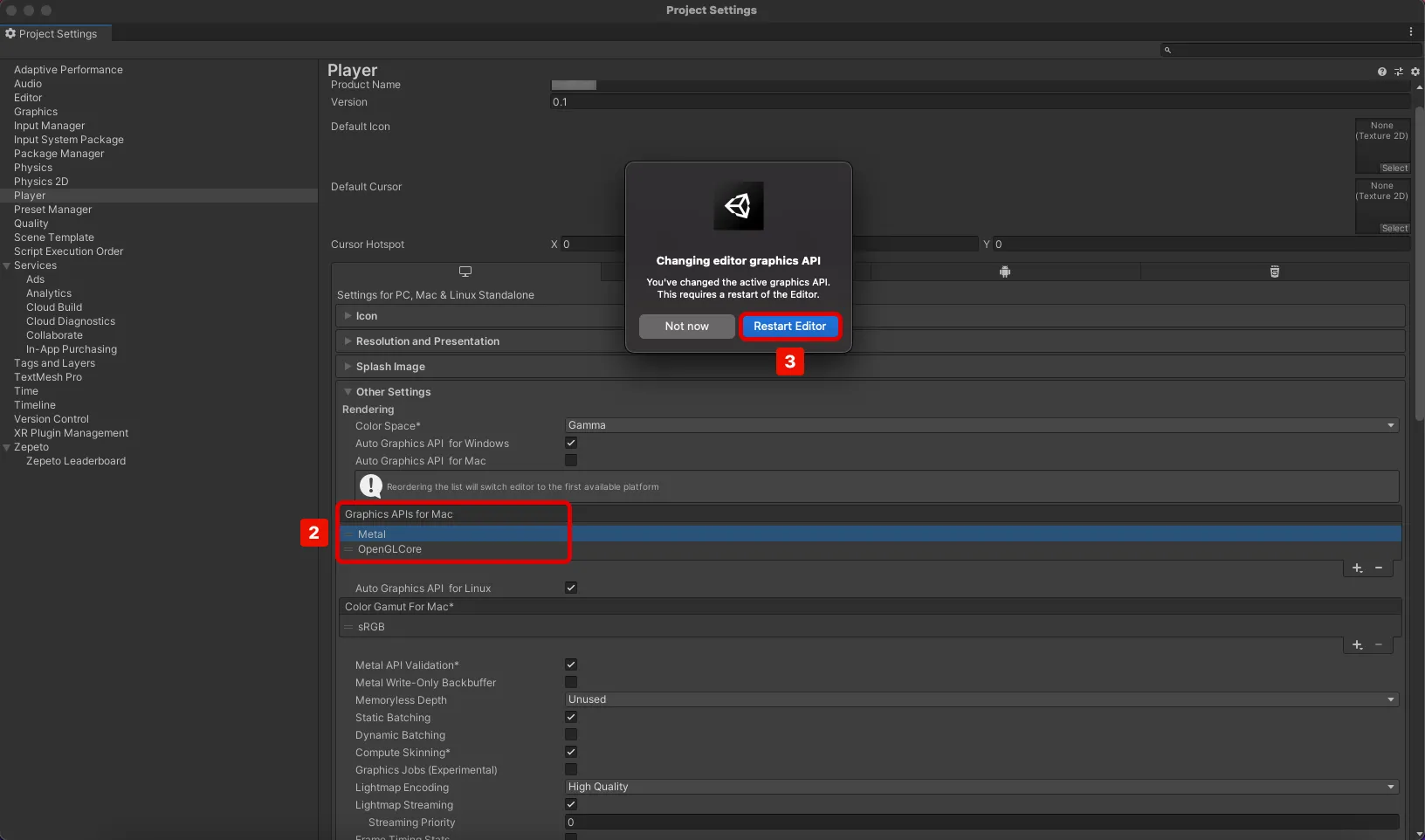This screenshot has height=840, width=1425.
Task: Click the Cursor Hotspot Y field
Action: (1201, 244)
